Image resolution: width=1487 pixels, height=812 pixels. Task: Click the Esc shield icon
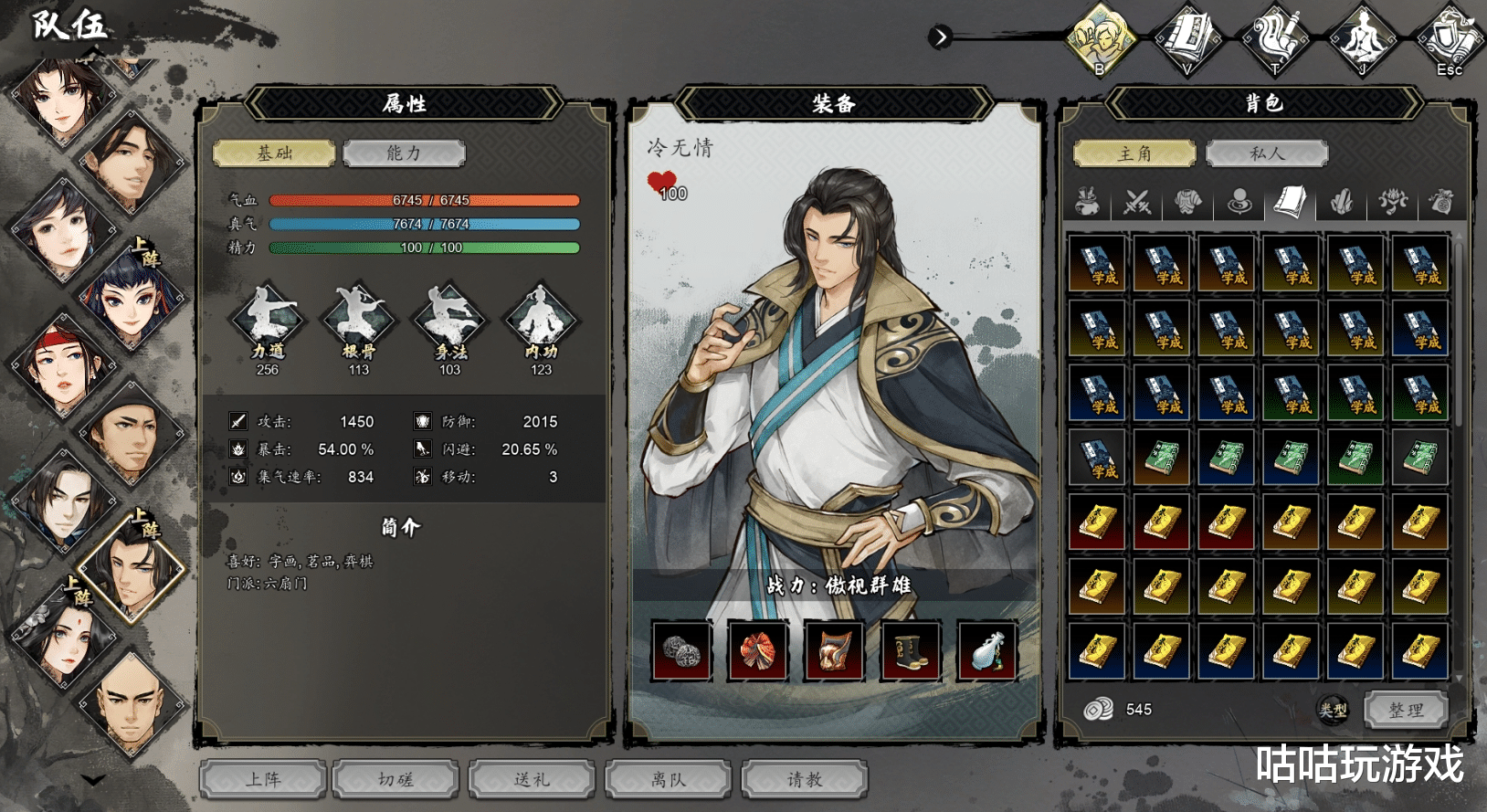pos(1449,39)
